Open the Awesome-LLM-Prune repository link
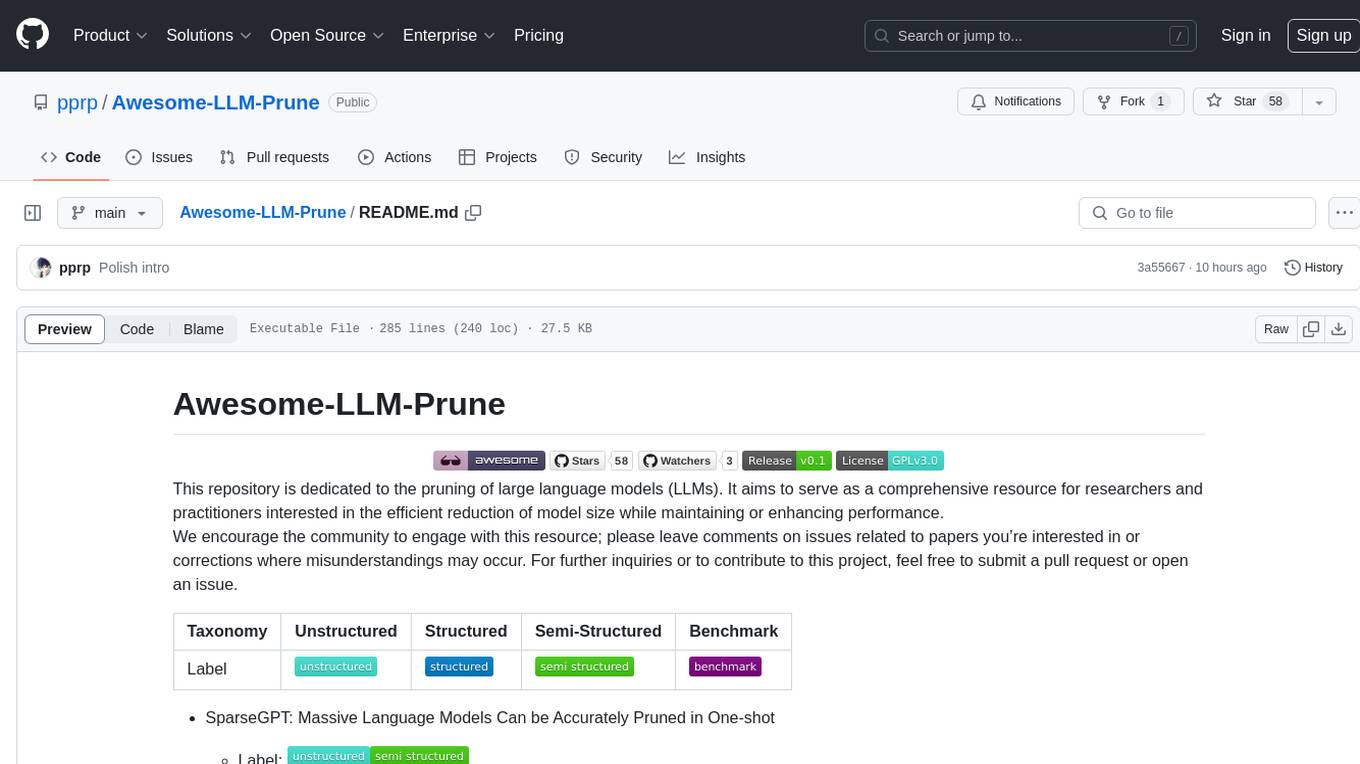 pyautogui.click(x=216, y=102)
